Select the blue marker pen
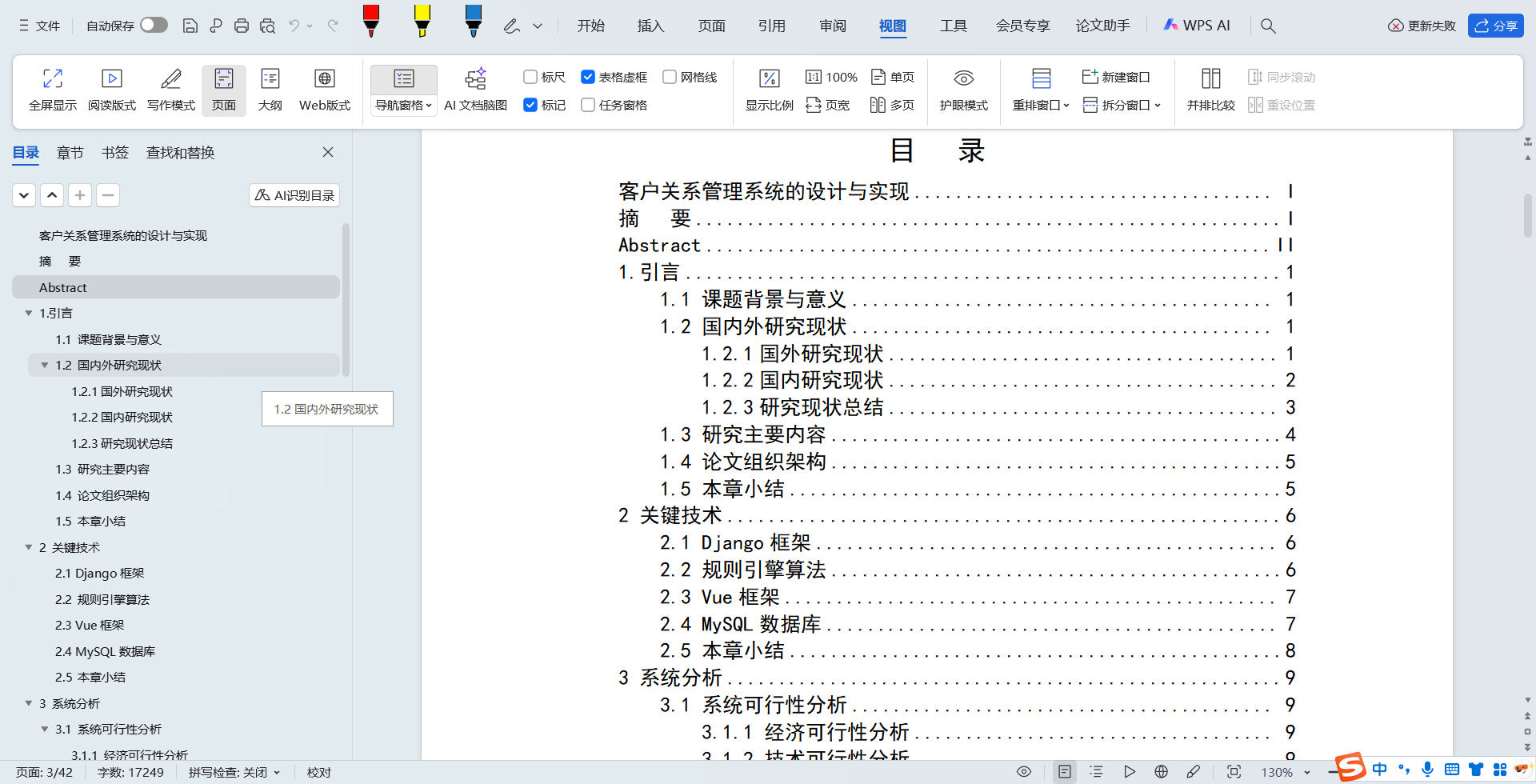Screen dimensions: 1536x784 pos(473,21)
